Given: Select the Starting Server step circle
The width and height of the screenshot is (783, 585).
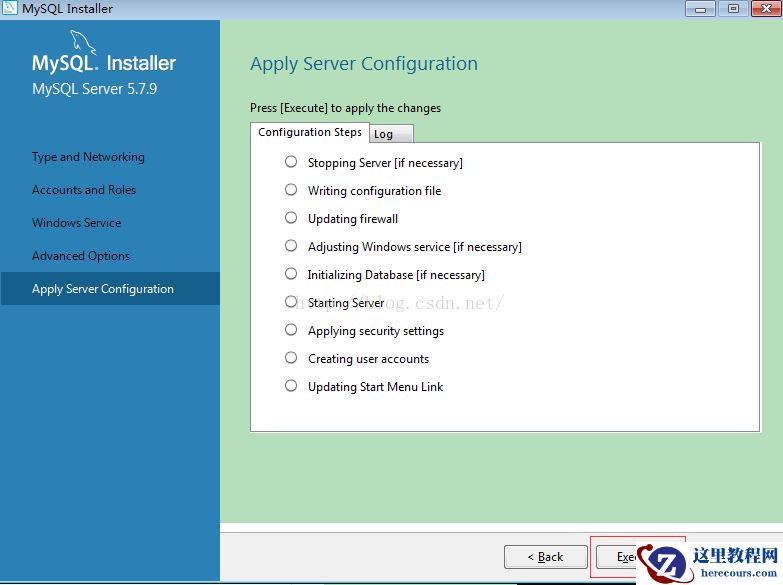Looking at the screenshot, I should [x=291, y=302].
